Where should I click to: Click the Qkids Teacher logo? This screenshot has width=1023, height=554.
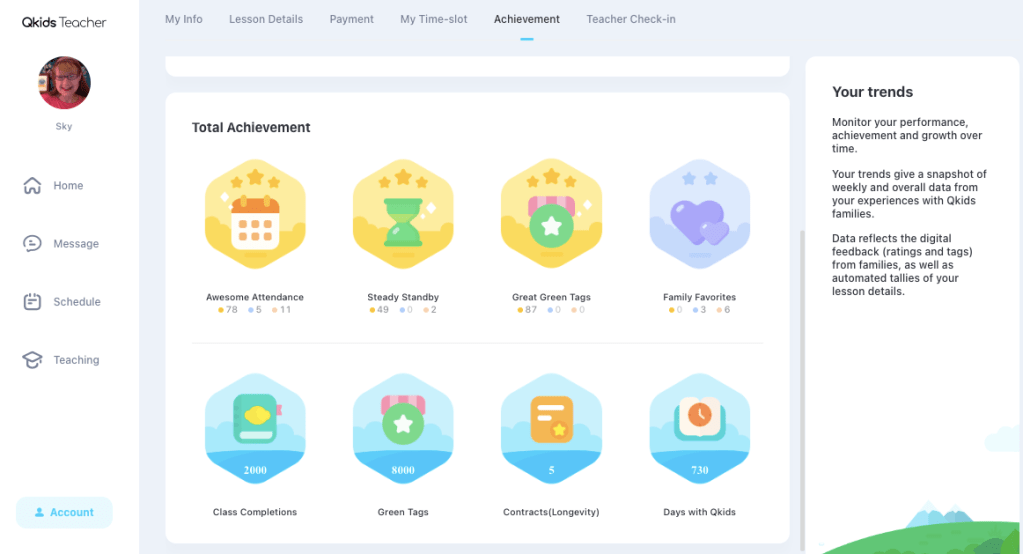click(x=64, y=22)
